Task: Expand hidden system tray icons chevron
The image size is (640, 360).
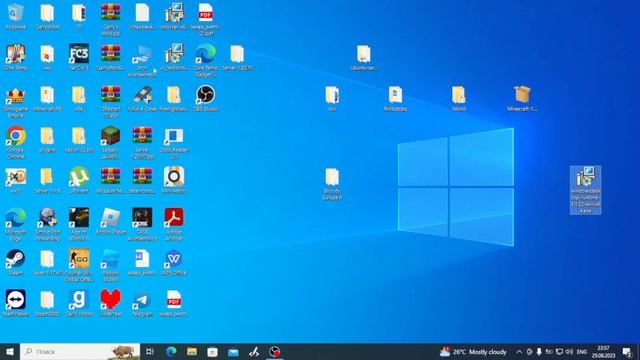Action: point(519,352)
